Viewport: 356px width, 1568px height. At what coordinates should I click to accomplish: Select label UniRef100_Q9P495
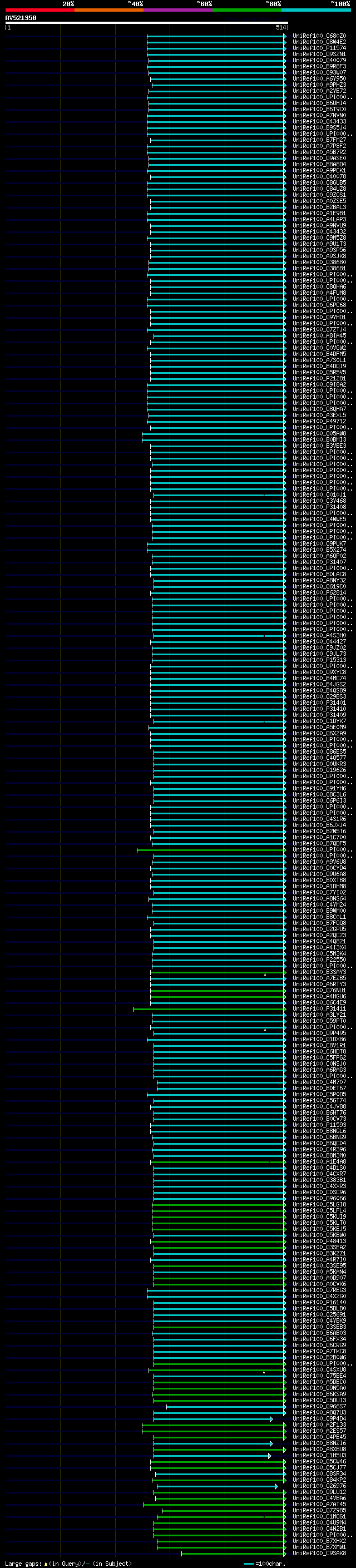pos(319,1033)
